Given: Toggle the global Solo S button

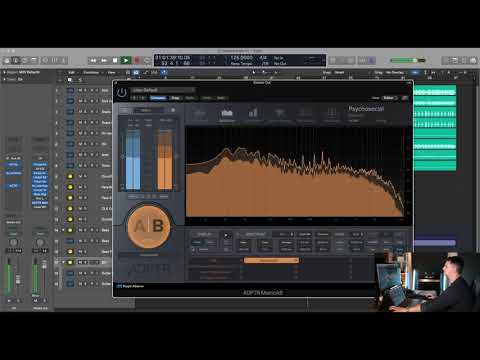Looking at the screenshot, I should (x=80, y=80).
